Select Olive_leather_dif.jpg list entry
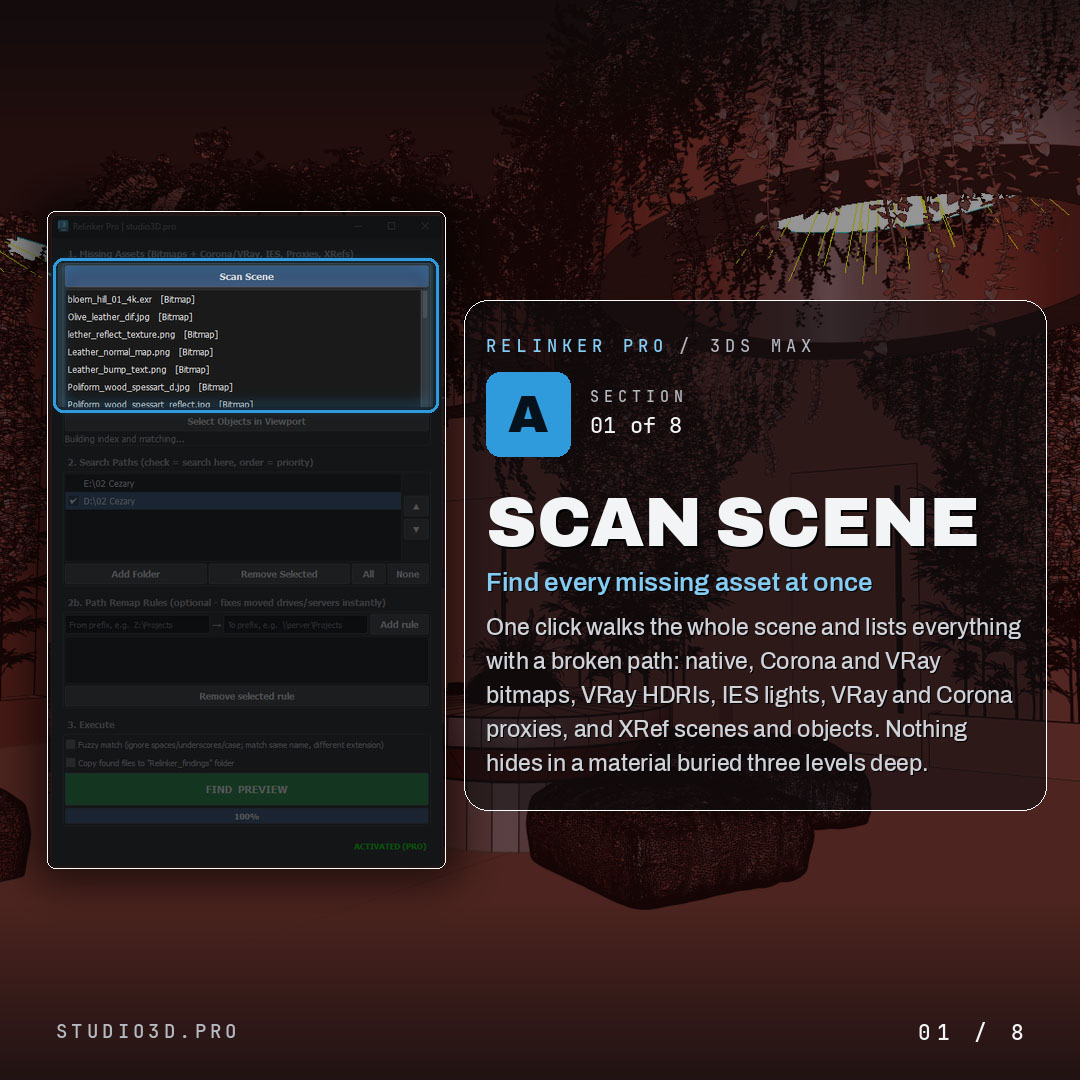The width and height of the screenshot is (1080, 1080). 242,317
